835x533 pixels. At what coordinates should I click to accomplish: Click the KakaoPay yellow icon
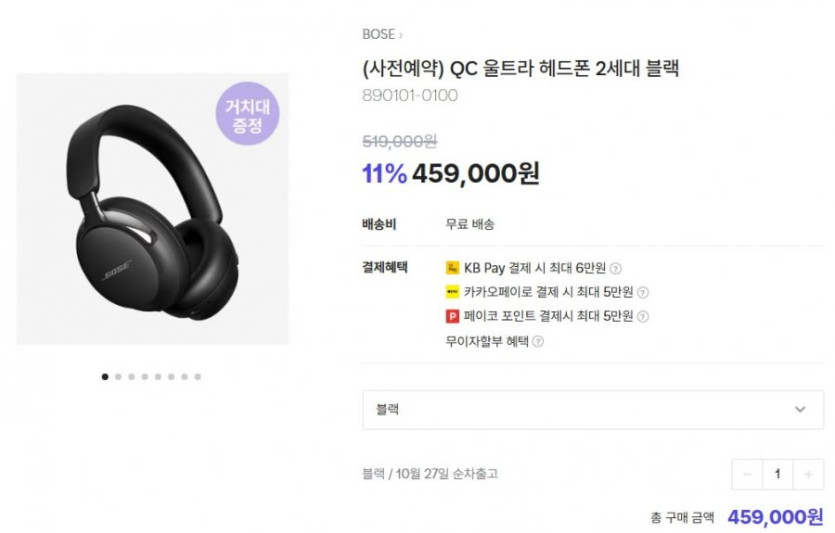point(452,292)
